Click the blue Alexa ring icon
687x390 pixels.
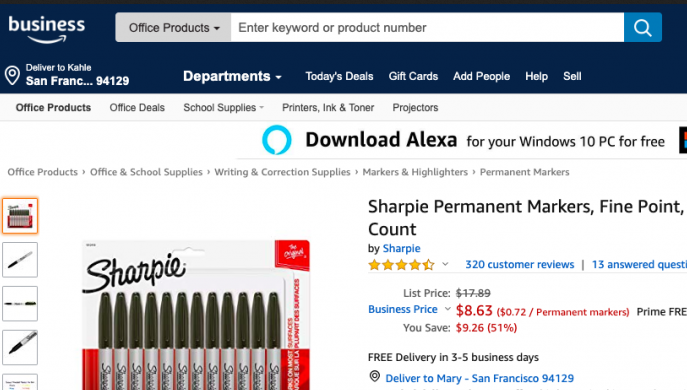[x=276, y=140]
